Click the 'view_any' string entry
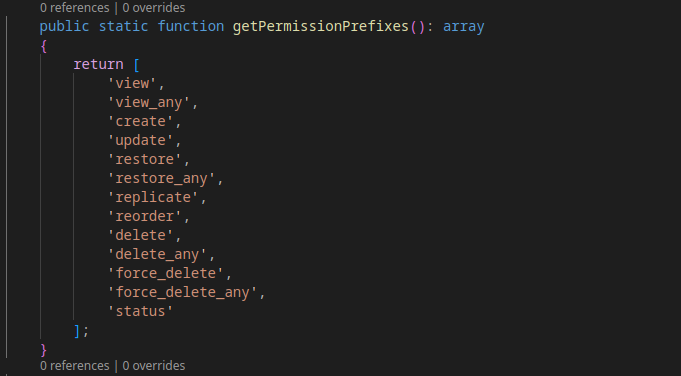The image size is (681, 376). pyautogui.click(x=149, y=102)
